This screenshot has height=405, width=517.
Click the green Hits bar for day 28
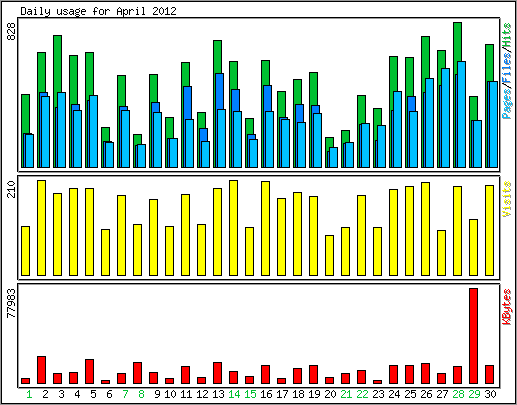pyautogui.click(x=457, y=42)
